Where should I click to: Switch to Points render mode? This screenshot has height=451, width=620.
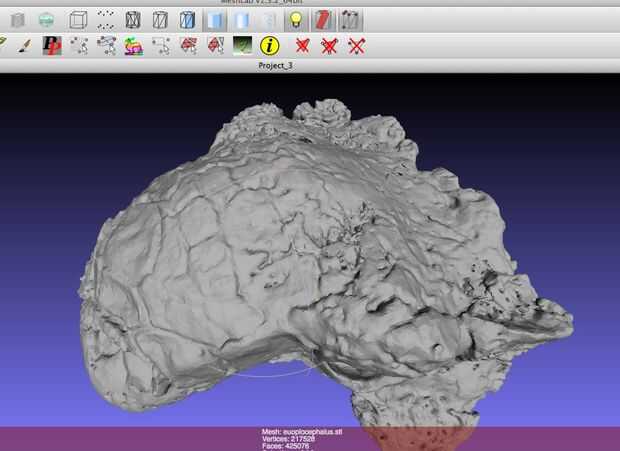click(106, 20)
